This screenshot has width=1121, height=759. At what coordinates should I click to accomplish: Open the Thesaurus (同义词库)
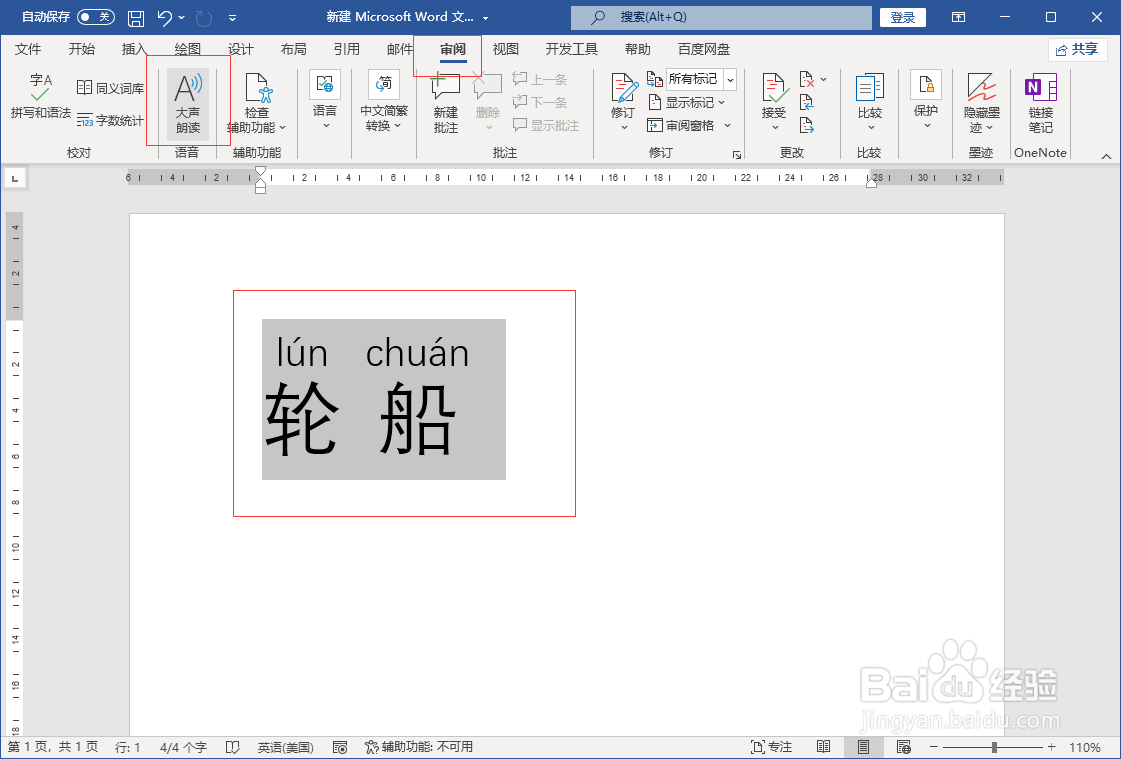click(x=110, y=88)
